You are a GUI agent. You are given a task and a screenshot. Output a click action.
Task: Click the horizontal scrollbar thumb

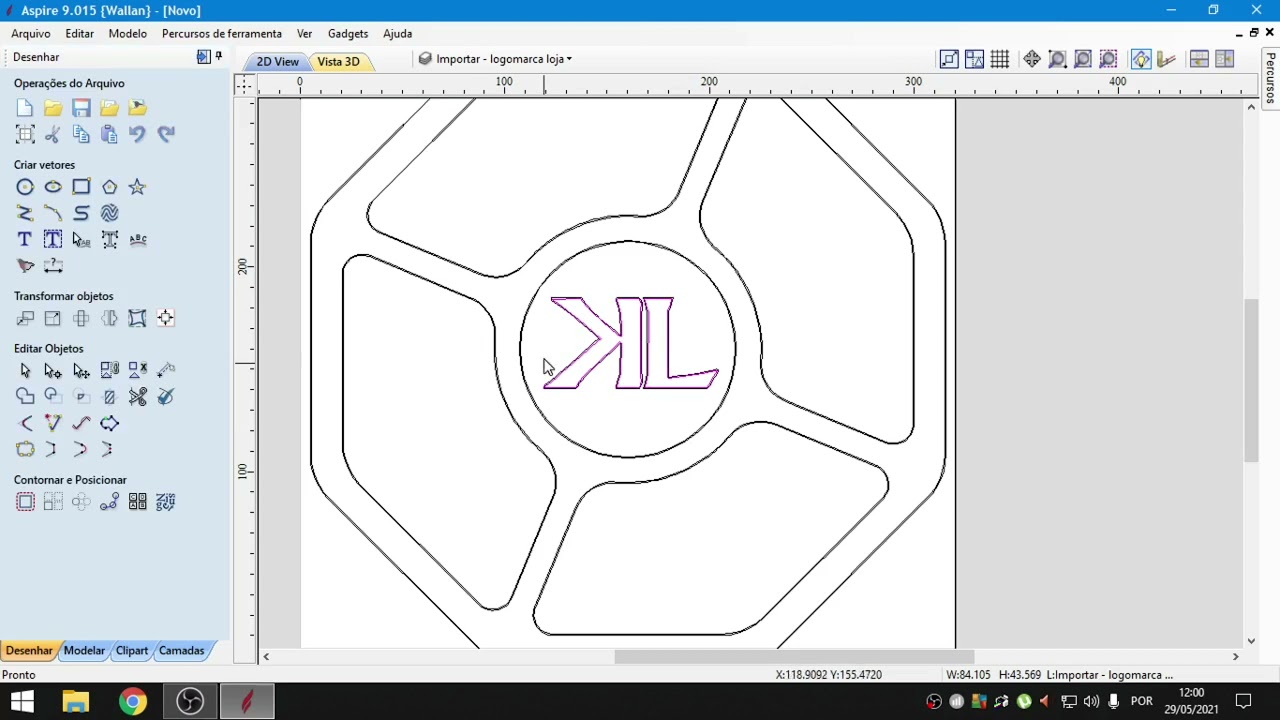[x=794, y=656]
